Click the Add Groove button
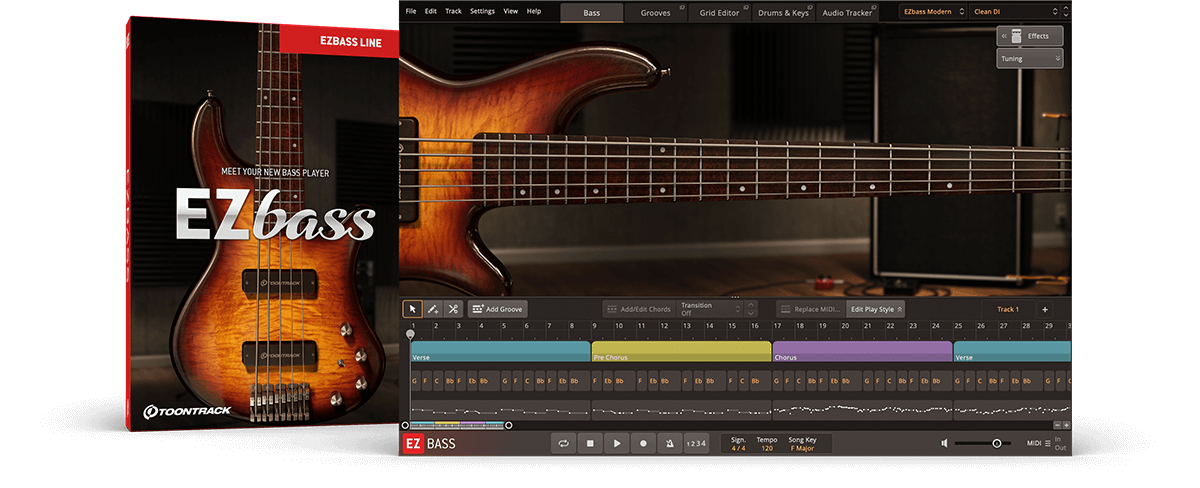 tap(497, 310)
